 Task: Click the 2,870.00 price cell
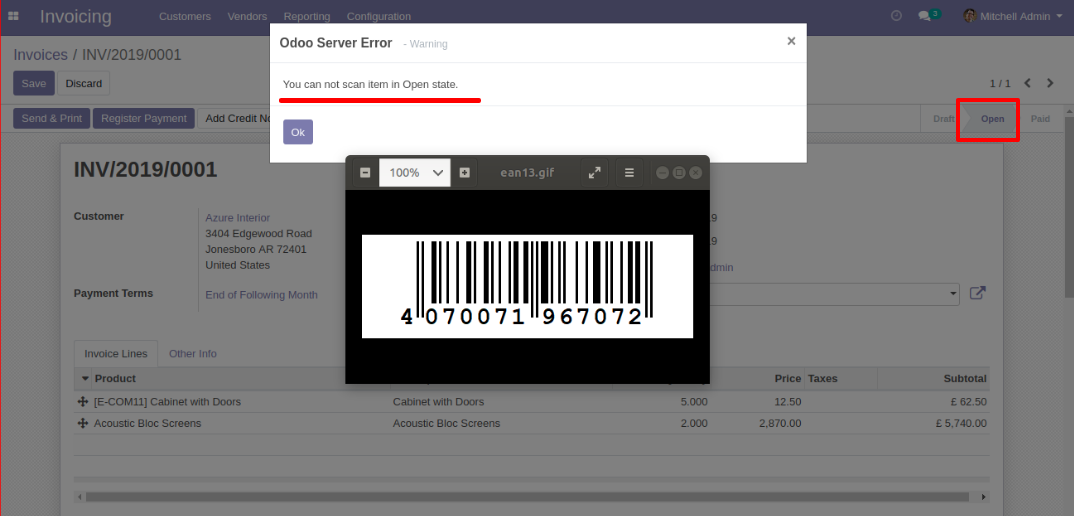click(779, 423)
